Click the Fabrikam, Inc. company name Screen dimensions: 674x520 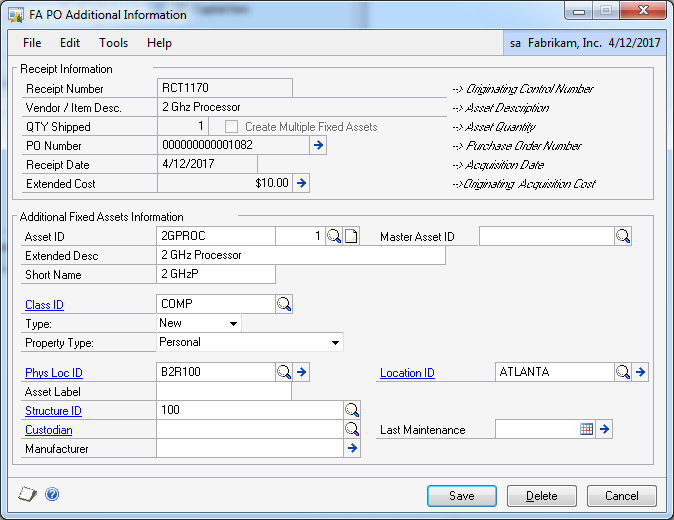564,43
